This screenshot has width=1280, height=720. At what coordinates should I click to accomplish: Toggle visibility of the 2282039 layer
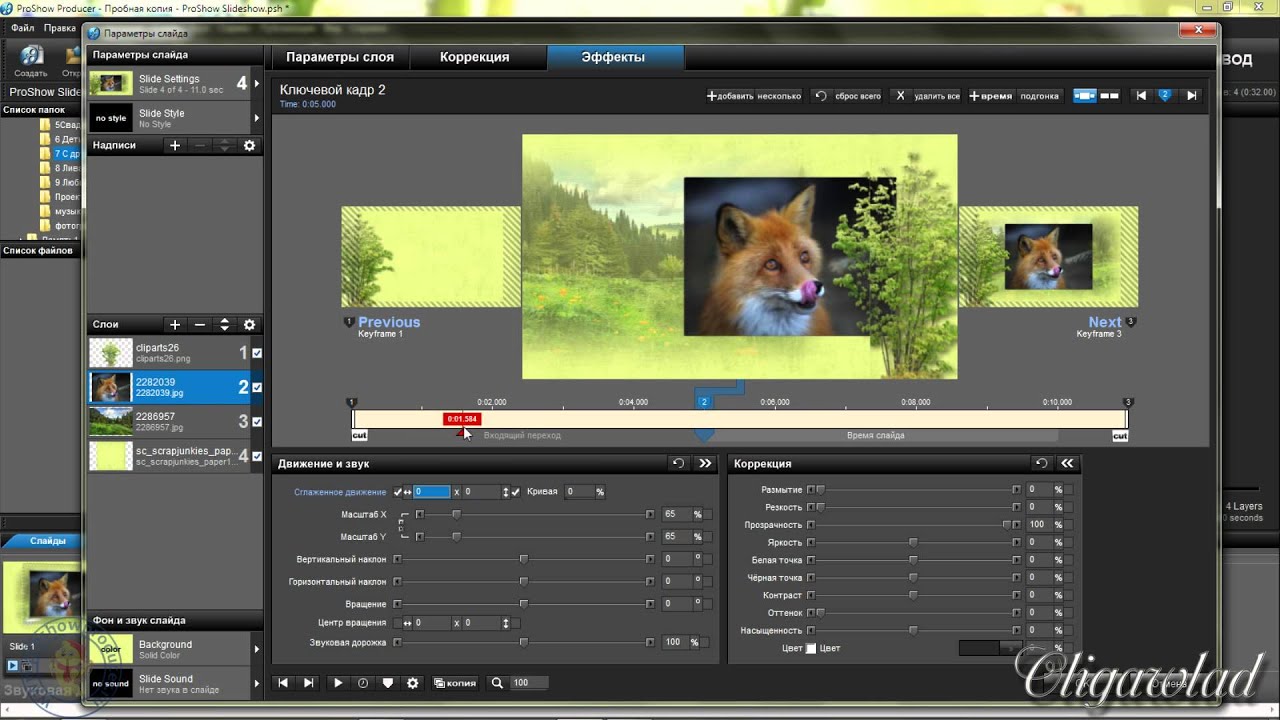(257, 387)
